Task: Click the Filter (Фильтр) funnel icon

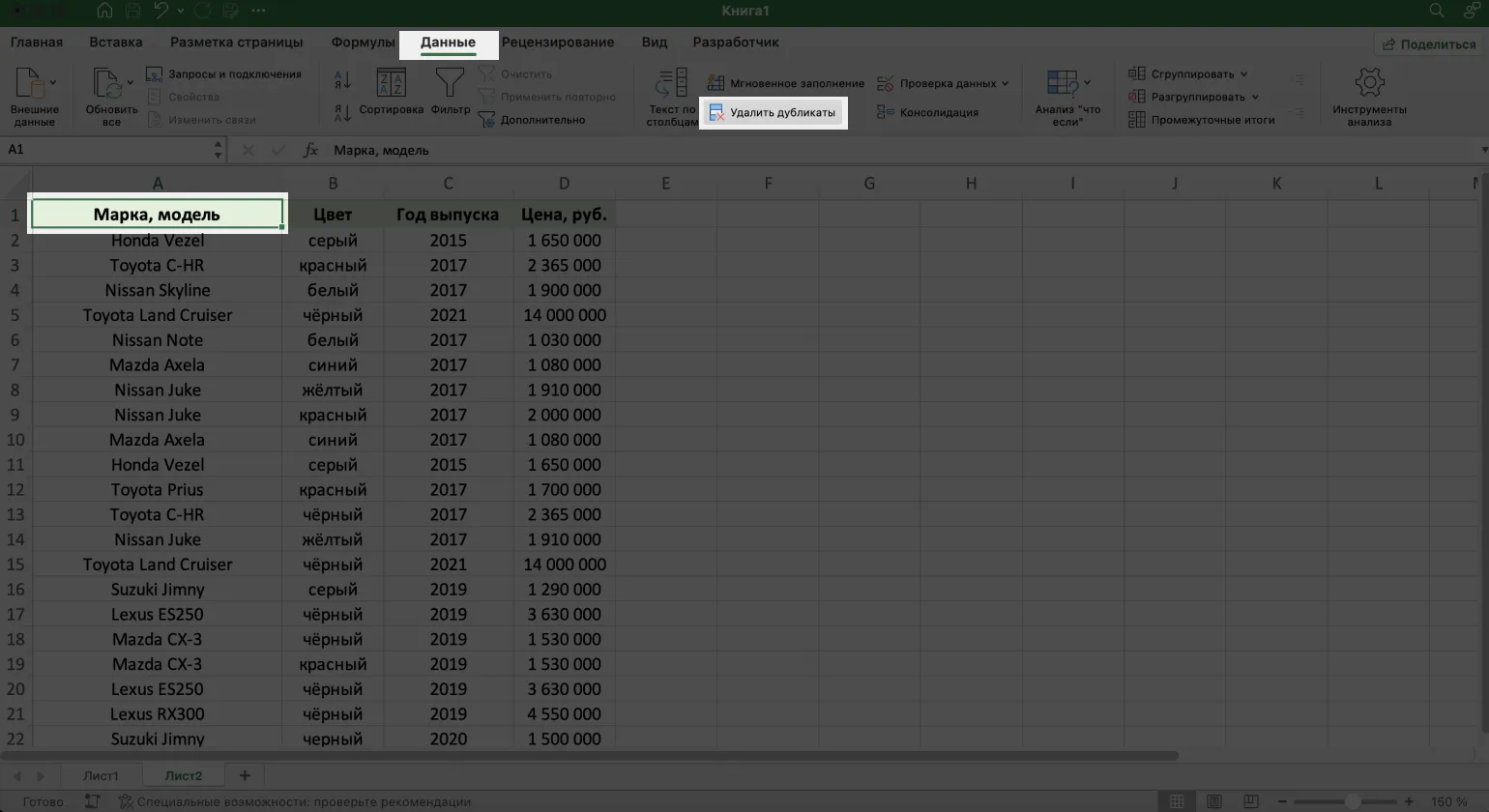Action: (x=450, y=84)
